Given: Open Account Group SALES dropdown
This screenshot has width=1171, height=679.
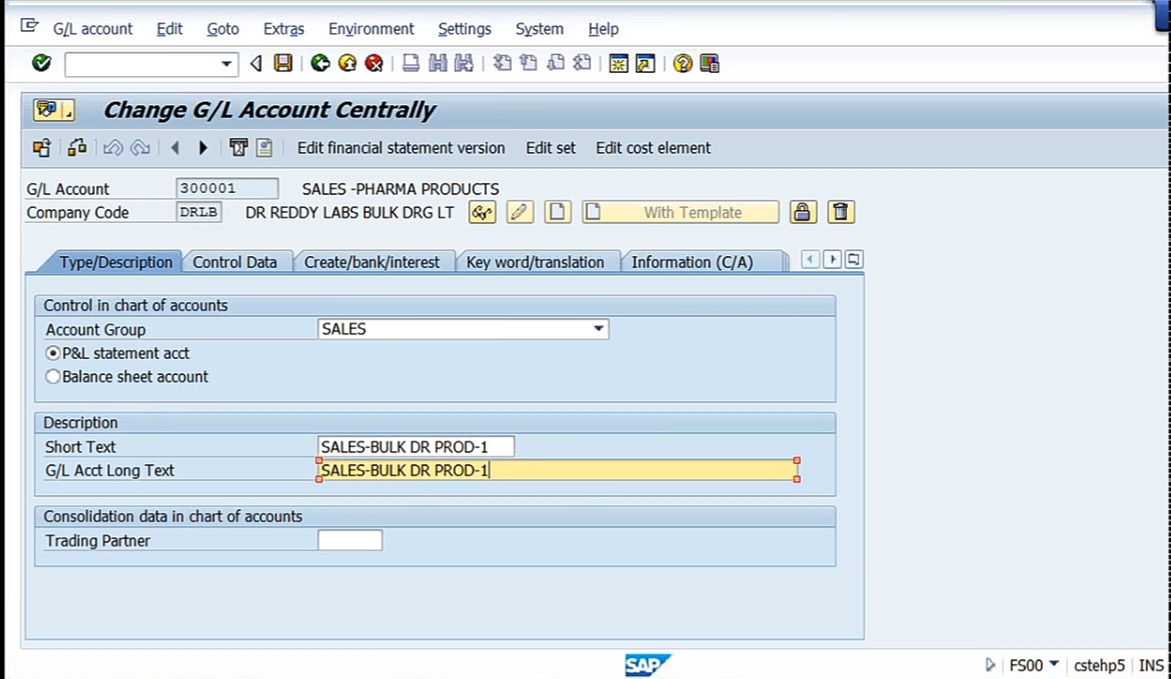Looking at the screenshot, I should tap(598, 329).
